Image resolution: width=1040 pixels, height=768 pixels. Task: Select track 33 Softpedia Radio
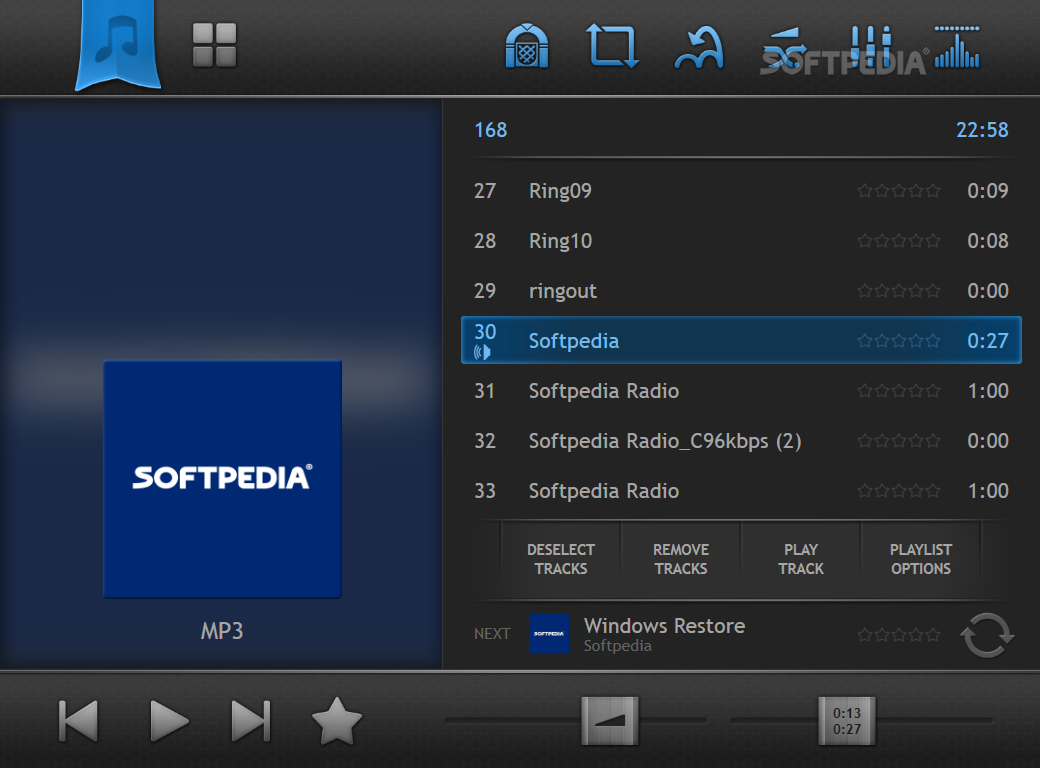(x=742, y=491)
